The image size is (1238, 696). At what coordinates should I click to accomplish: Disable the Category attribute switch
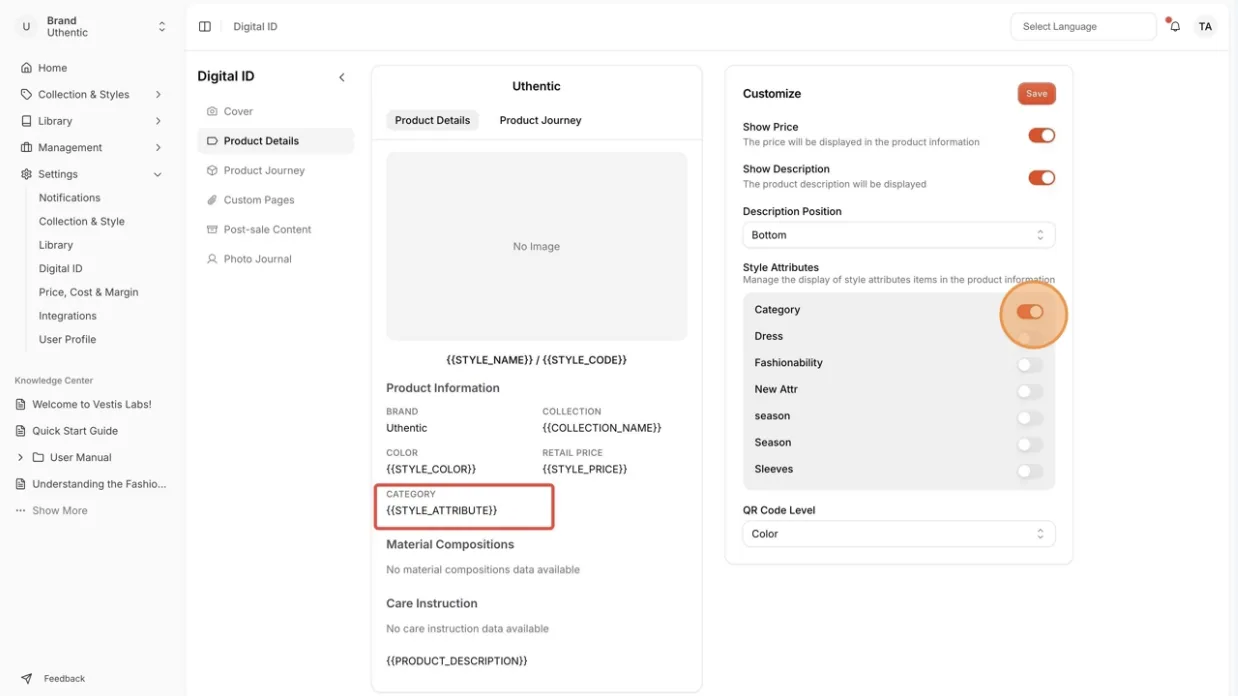(1030, 312)
